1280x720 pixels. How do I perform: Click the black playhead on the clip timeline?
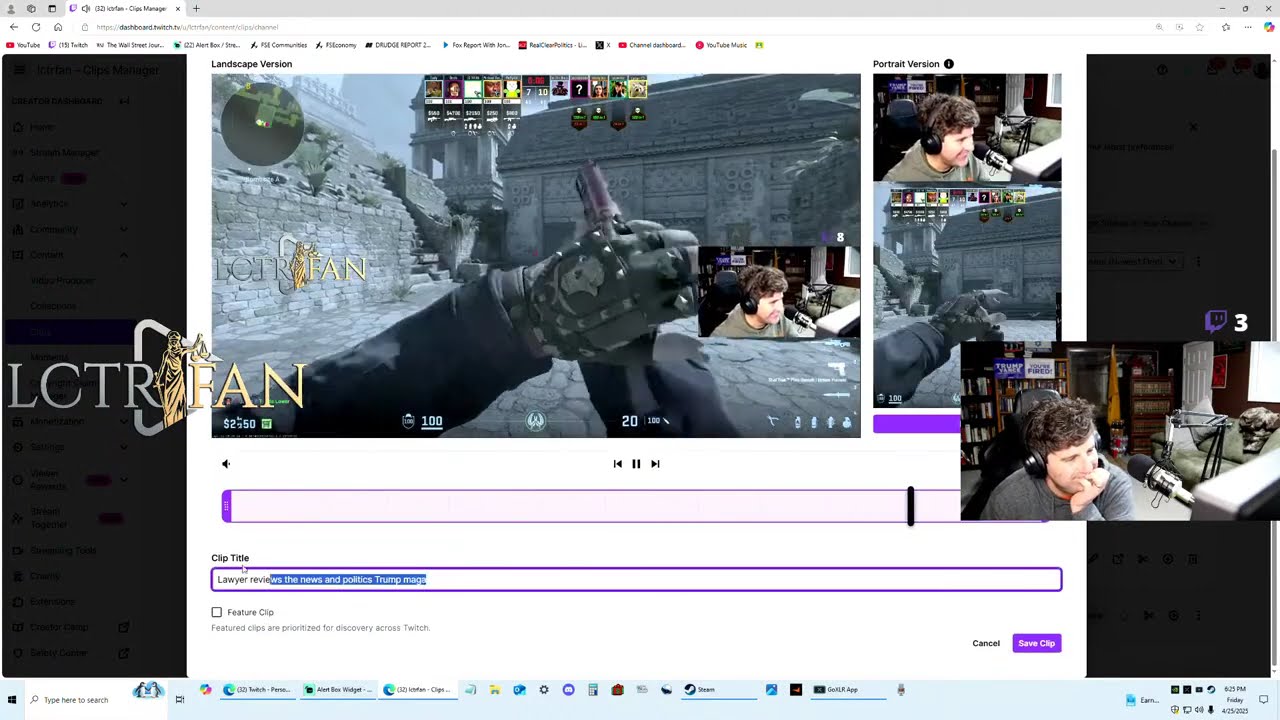click(910, 506)
